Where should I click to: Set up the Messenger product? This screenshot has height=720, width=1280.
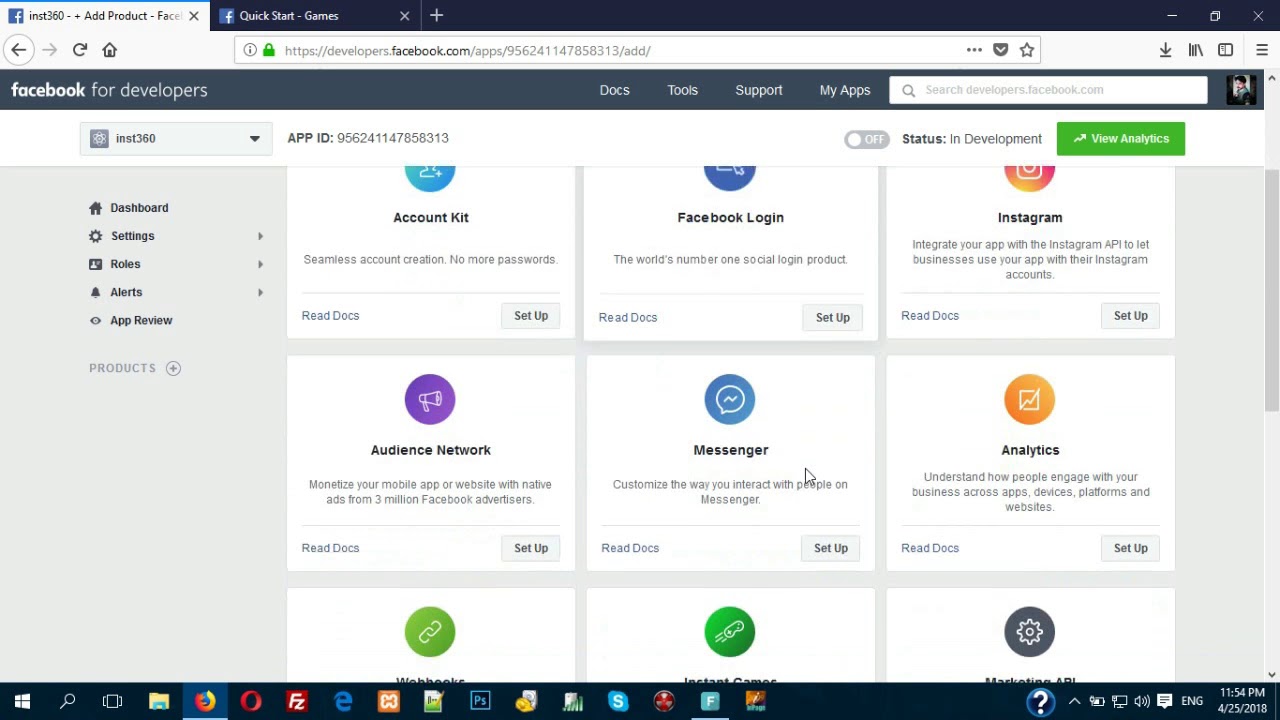click(830, 548)
